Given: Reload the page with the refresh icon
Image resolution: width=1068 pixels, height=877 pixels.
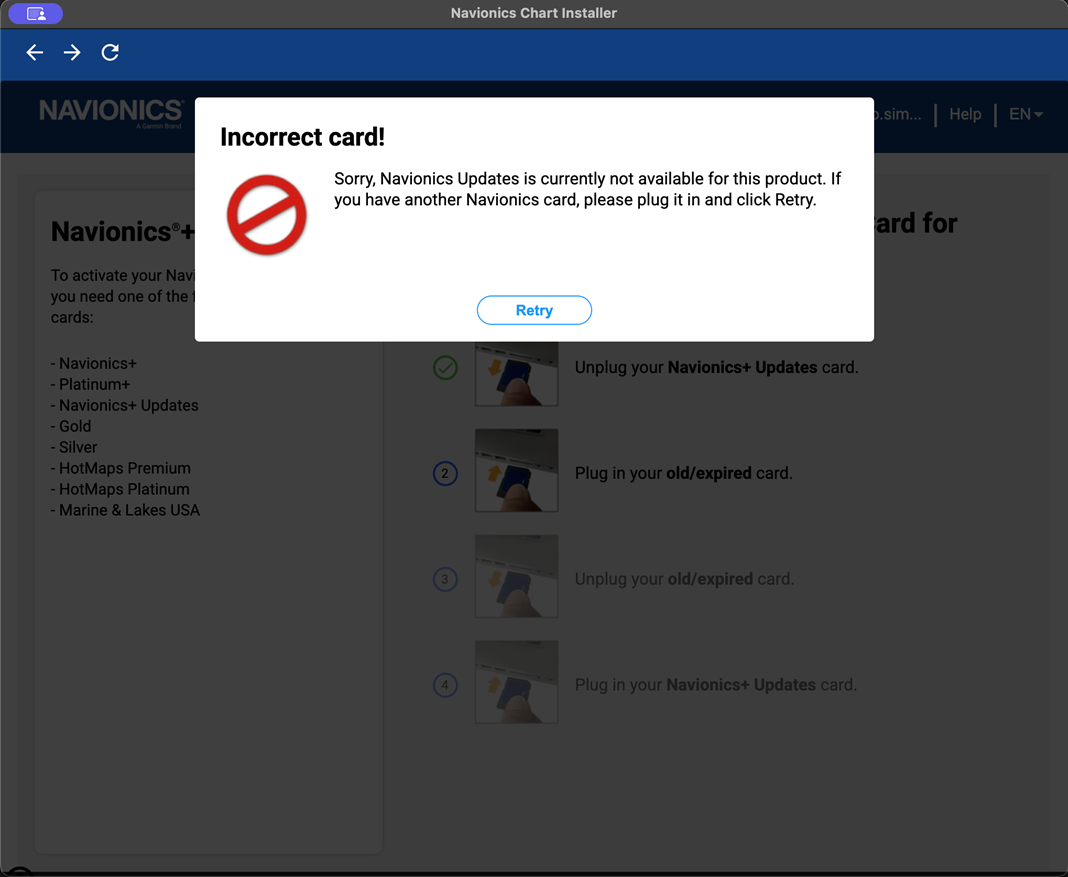Looking at the screenshot, I should click(110, 52).
